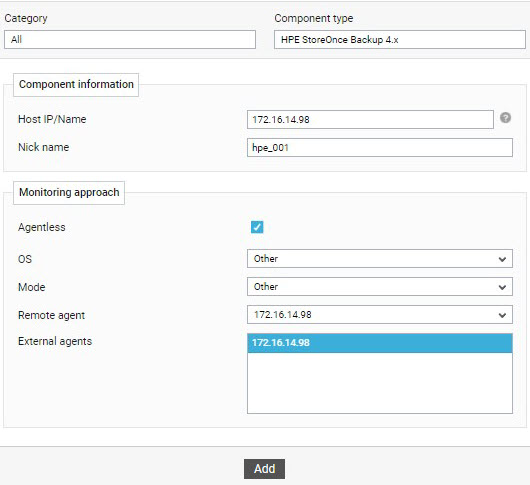Click the Add button
Viewport: 530px width, 485px height.
click(x=264, y=469)
